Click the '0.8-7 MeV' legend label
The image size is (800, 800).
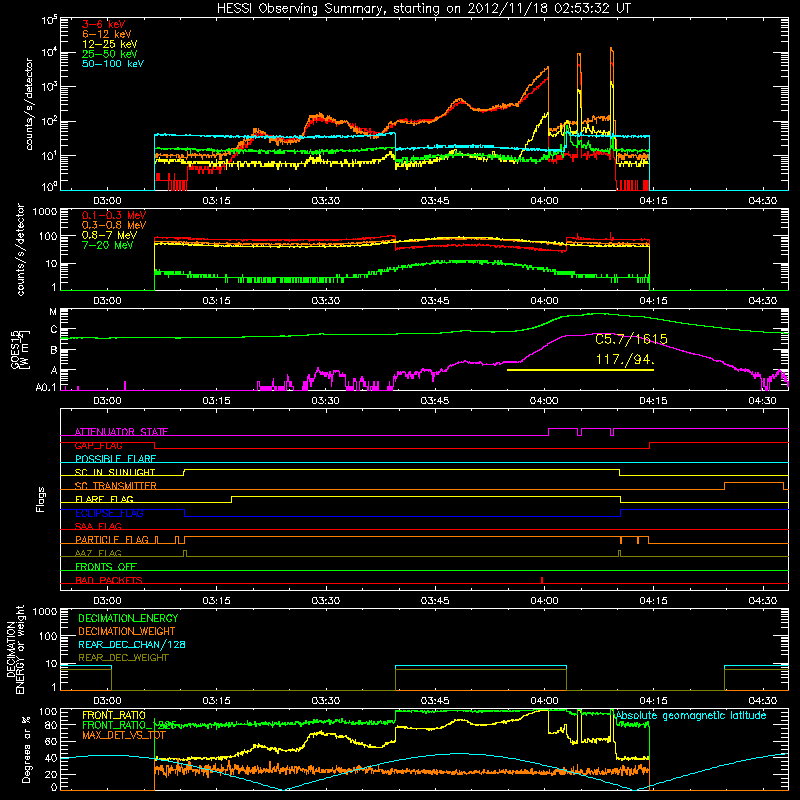pos(109,235)
